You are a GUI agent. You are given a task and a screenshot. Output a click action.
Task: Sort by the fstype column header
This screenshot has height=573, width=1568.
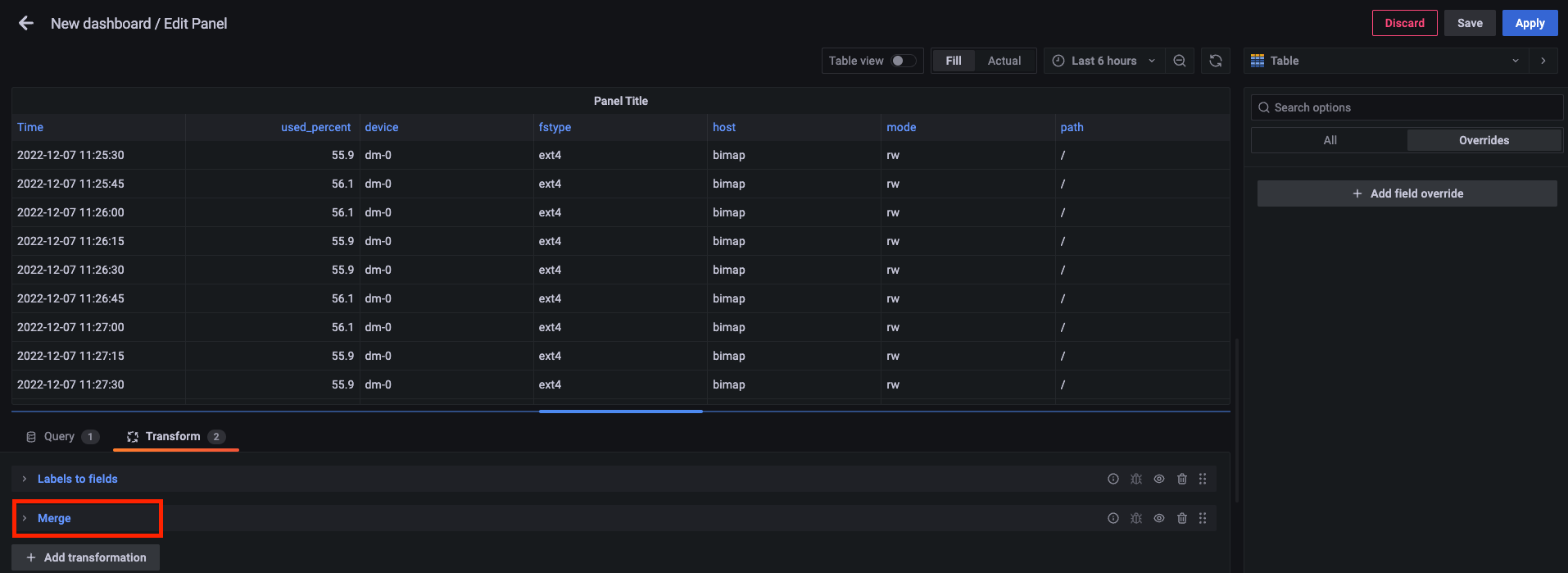(555, 127)
